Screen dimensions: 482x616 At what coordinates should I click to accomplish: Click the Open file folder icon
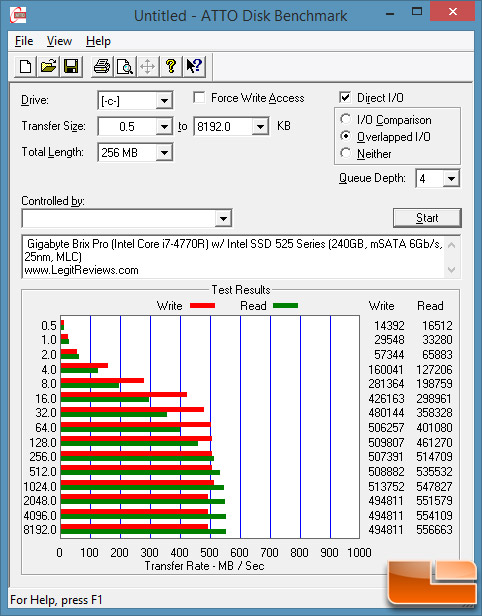coord(48,66)
